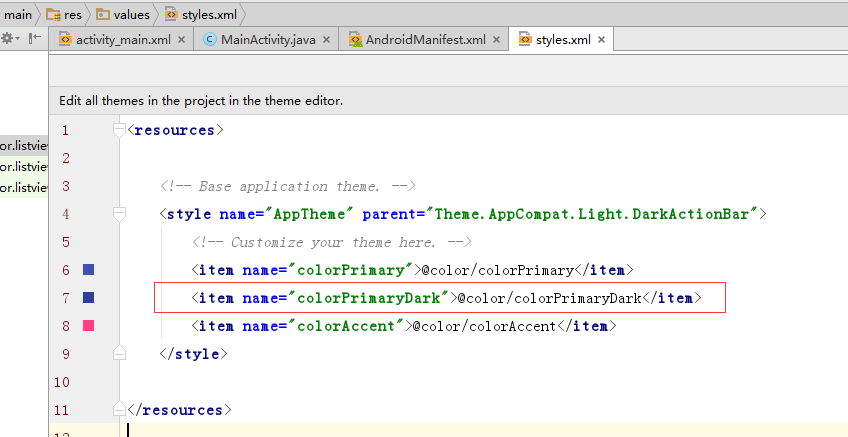848x437 pixels.
Task: Click the hide project panel icon
Action: (35, 38)
